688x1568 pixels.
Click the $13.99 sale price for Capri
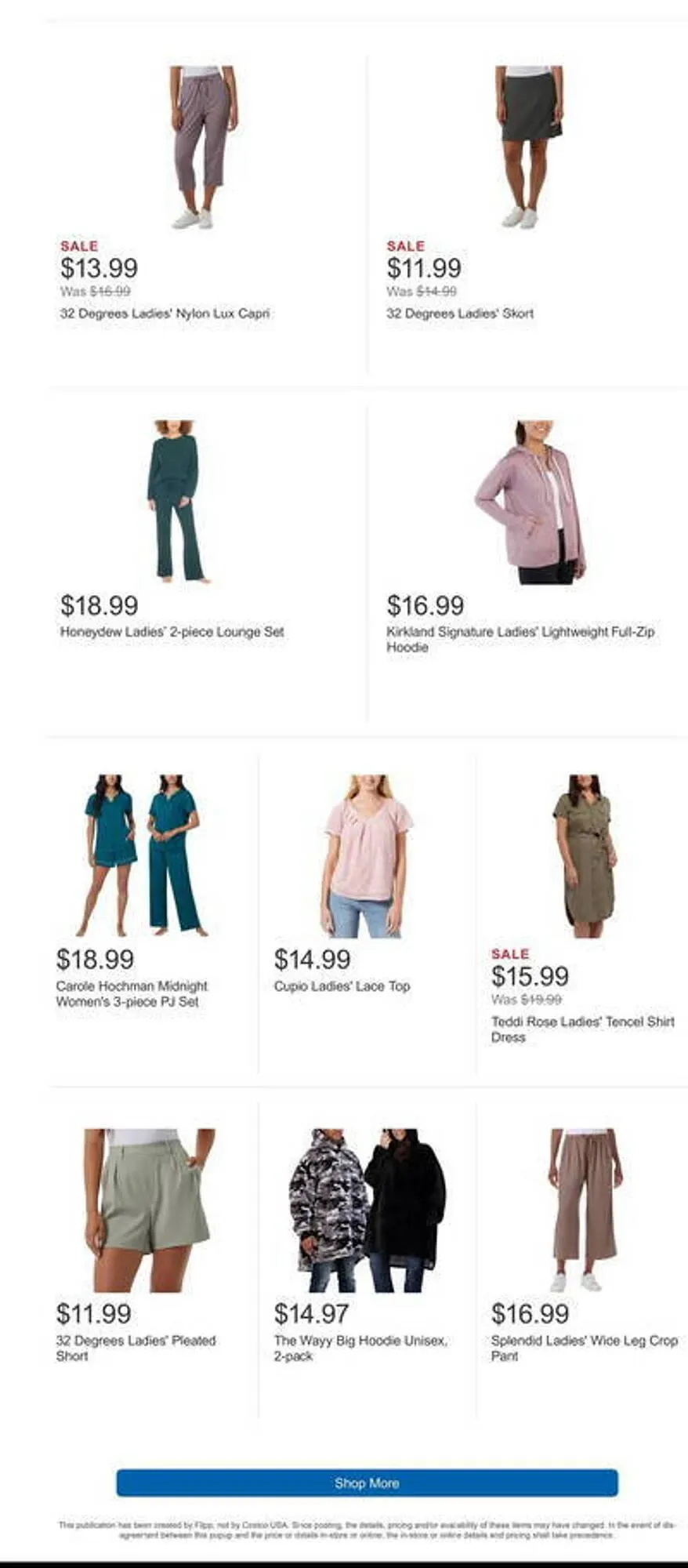click(x=99, y=268)
